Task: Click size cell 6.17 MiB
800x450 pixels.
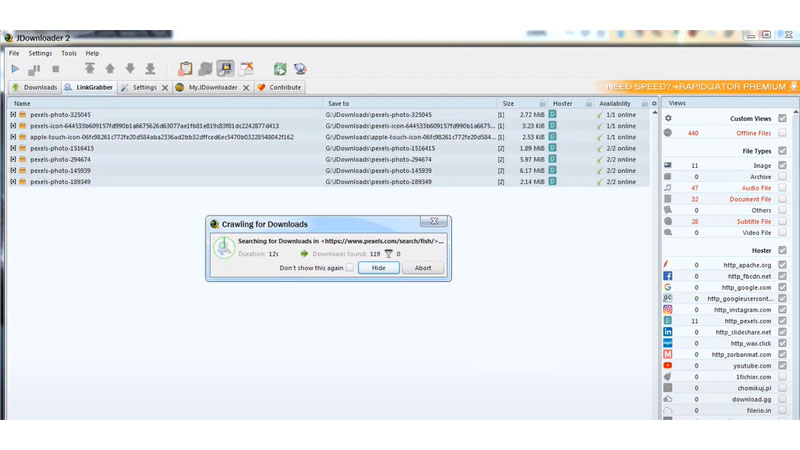Action: pos(532,170)
